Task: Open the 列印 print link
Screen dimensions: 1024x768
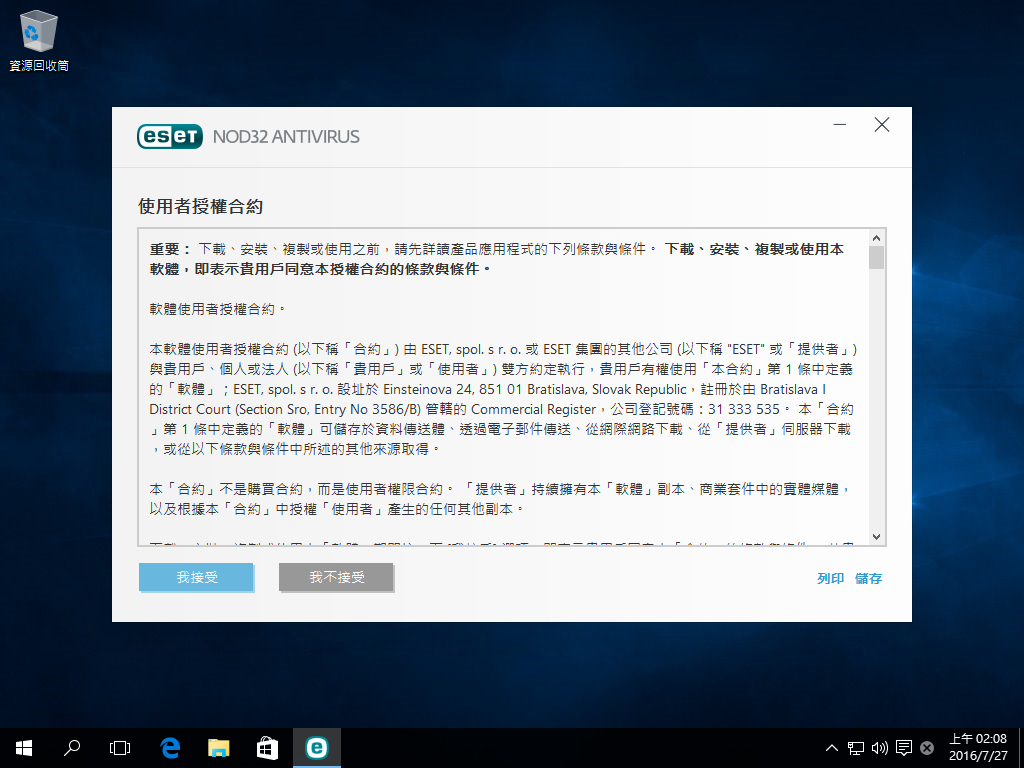Action: tap(830, 578)
